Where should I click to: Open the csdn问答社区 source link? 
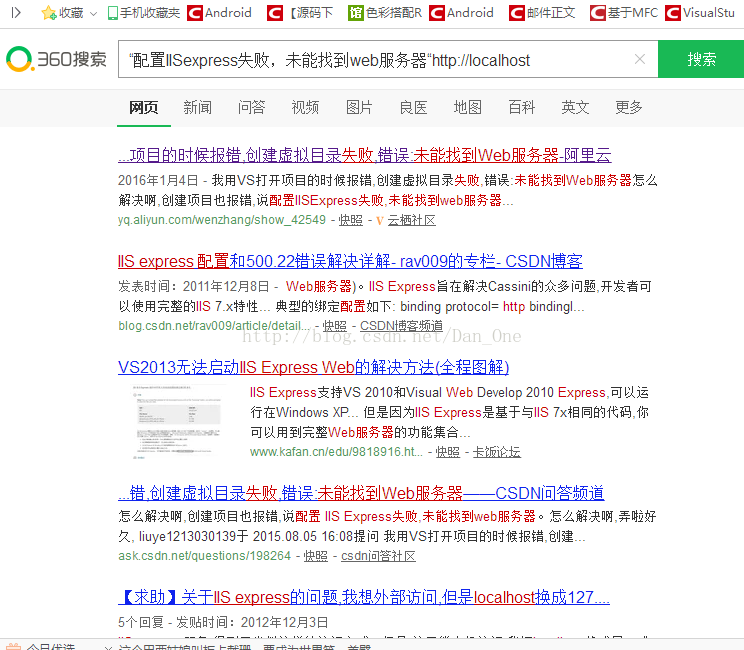(x=378, y=556)
